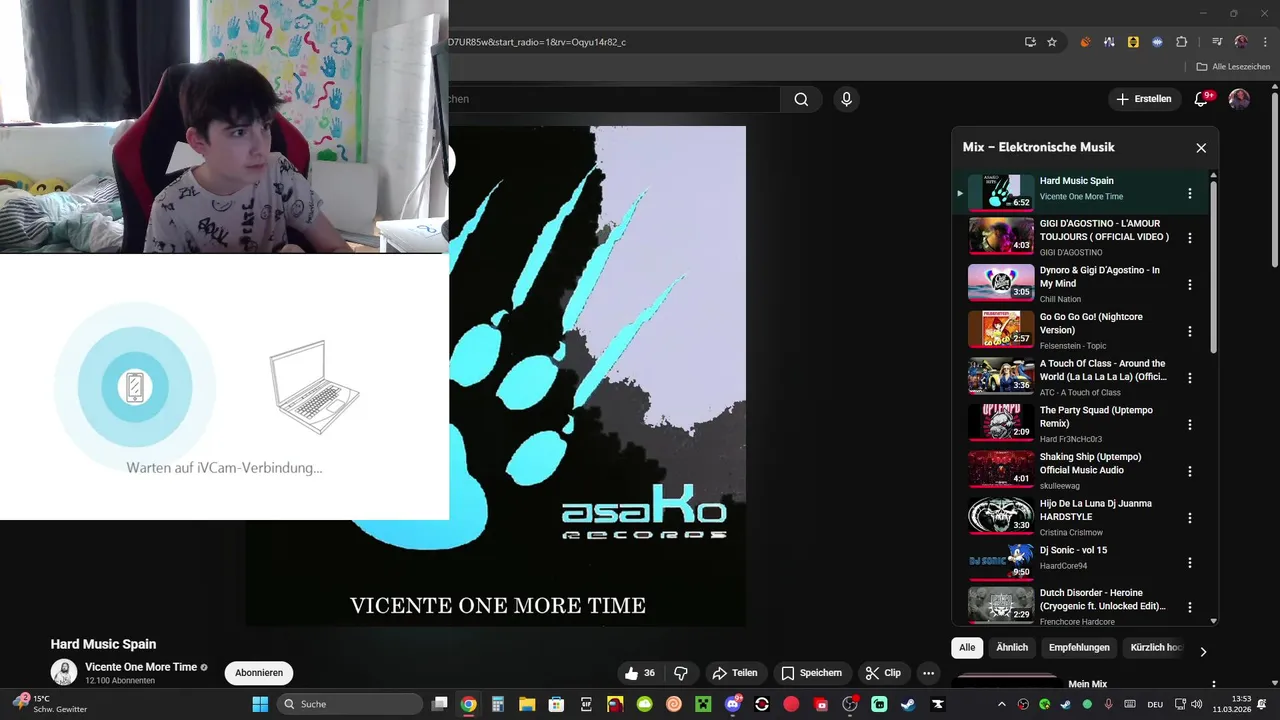The height and width of the screenshot is (720, 1280).
Task: Click the page vertical scrollbar
Action: click(1275, 180)
